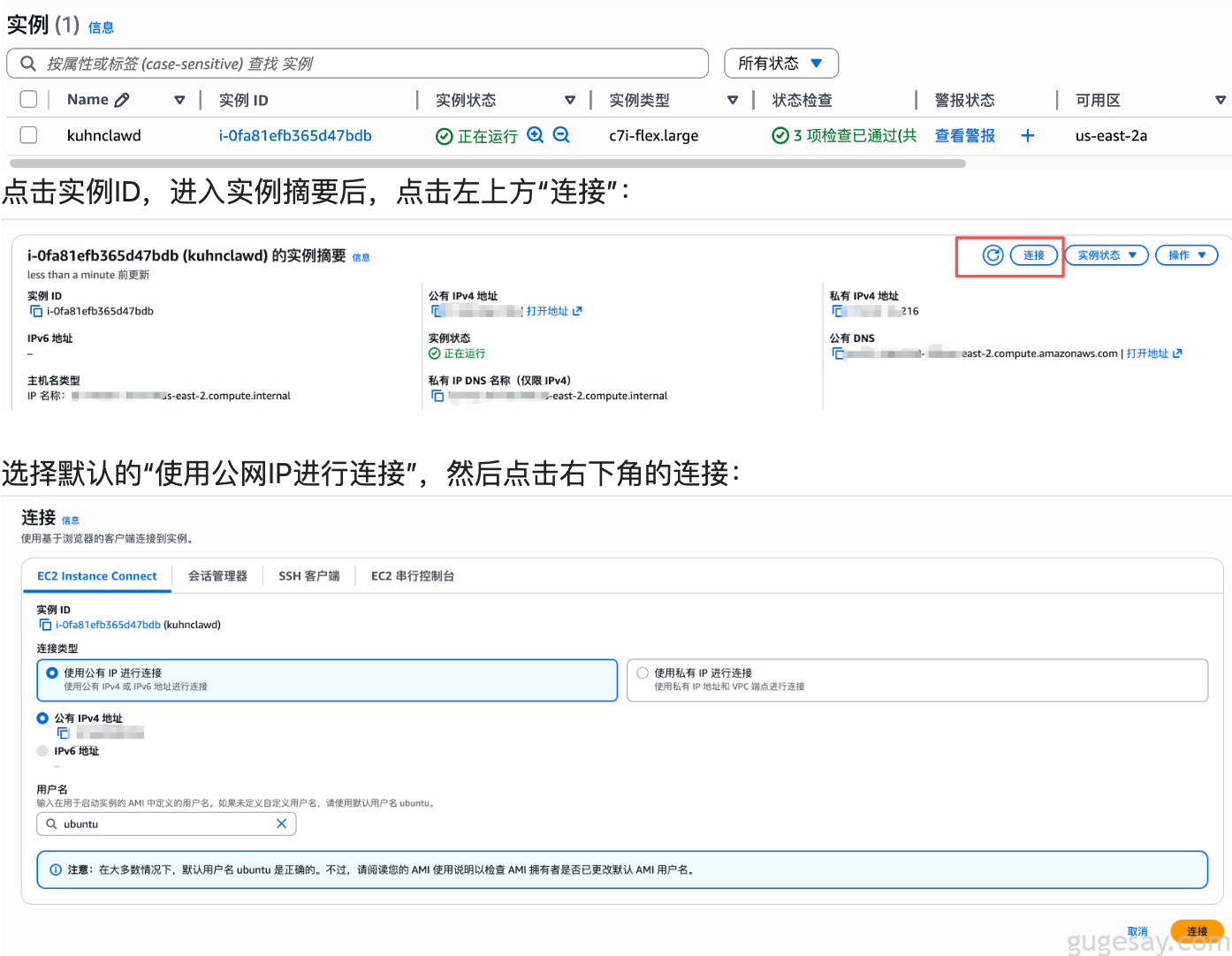
Task: Click the search magnifier in the filter box
Action: (x=27, y=63)
